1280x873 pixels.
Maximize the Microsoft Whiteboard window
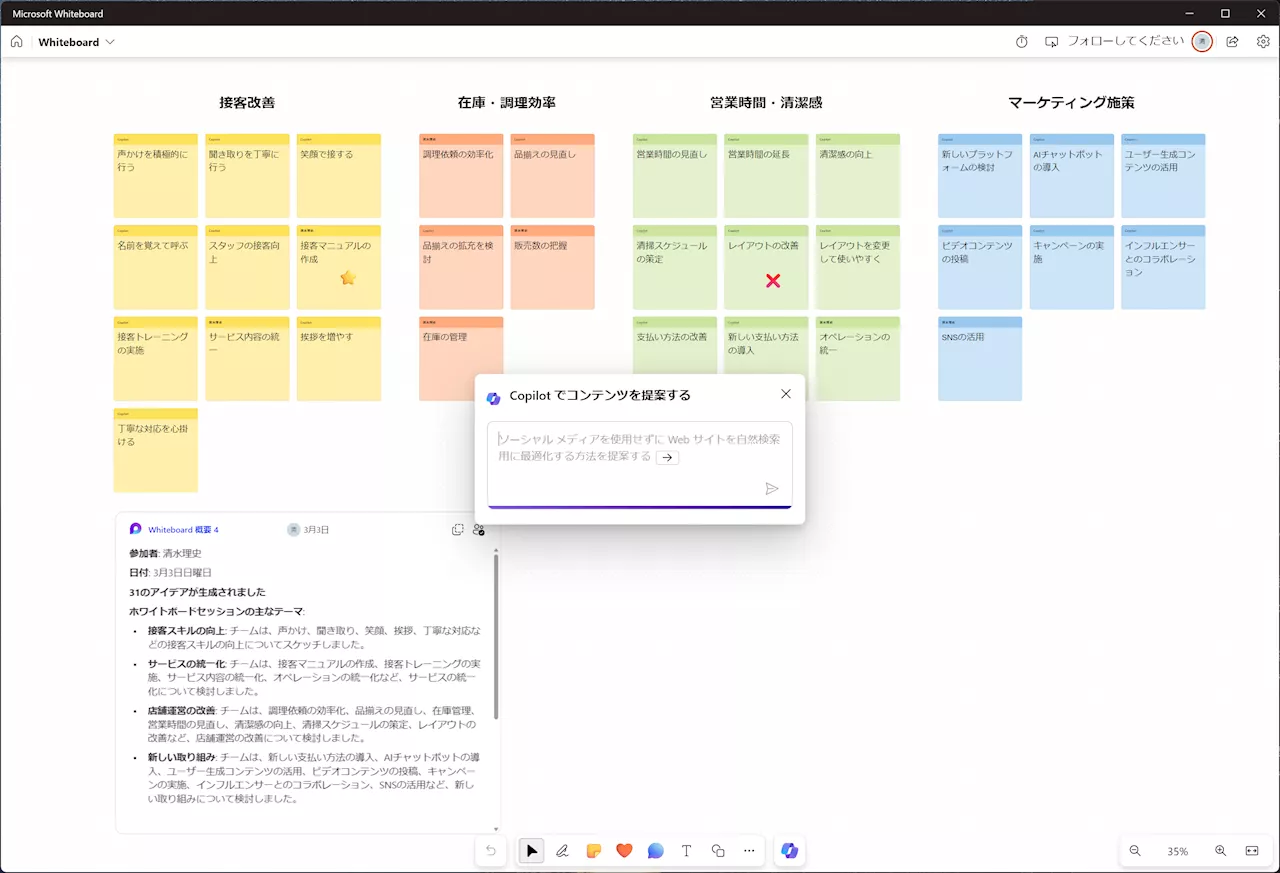pos(1225,13)
